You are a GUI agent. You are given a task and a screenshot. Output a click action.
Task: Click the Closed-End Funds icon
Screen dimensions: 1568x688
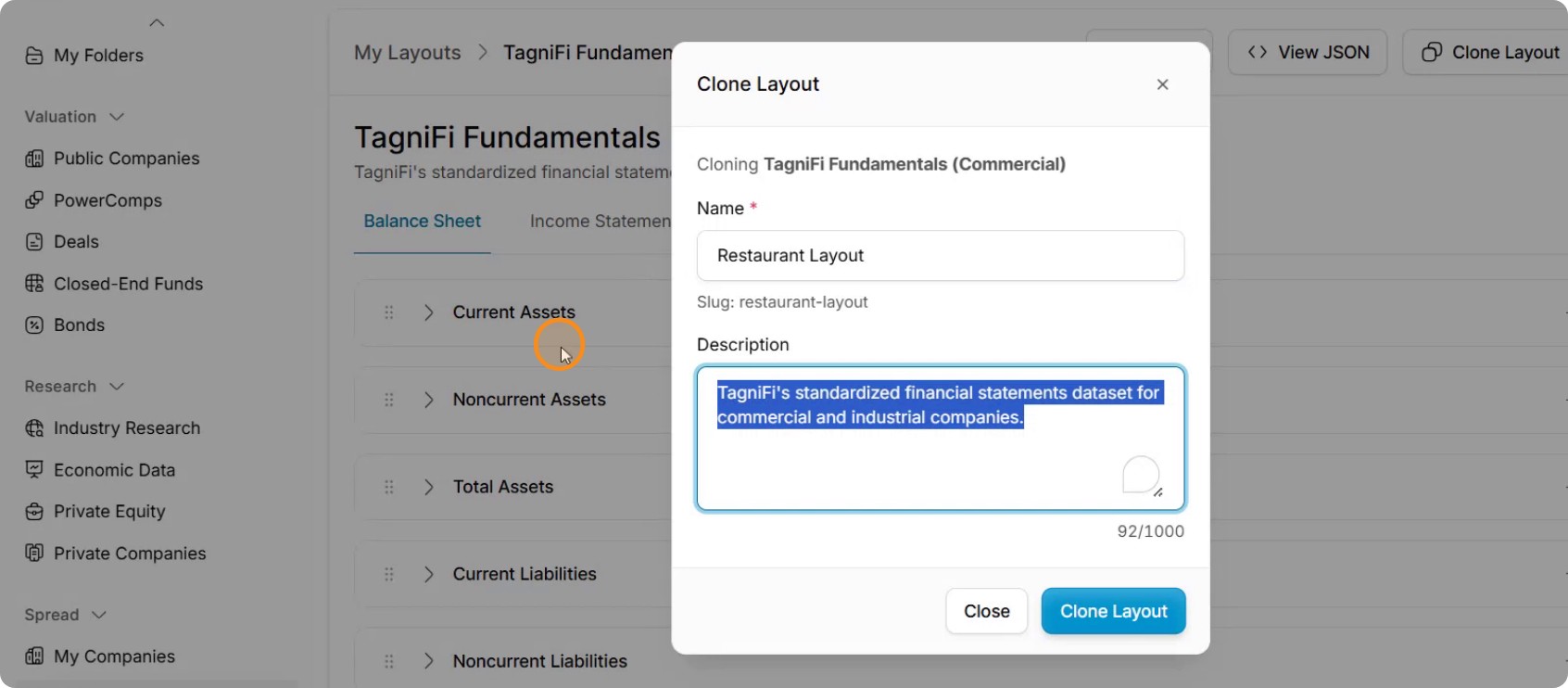click(34, 284)
